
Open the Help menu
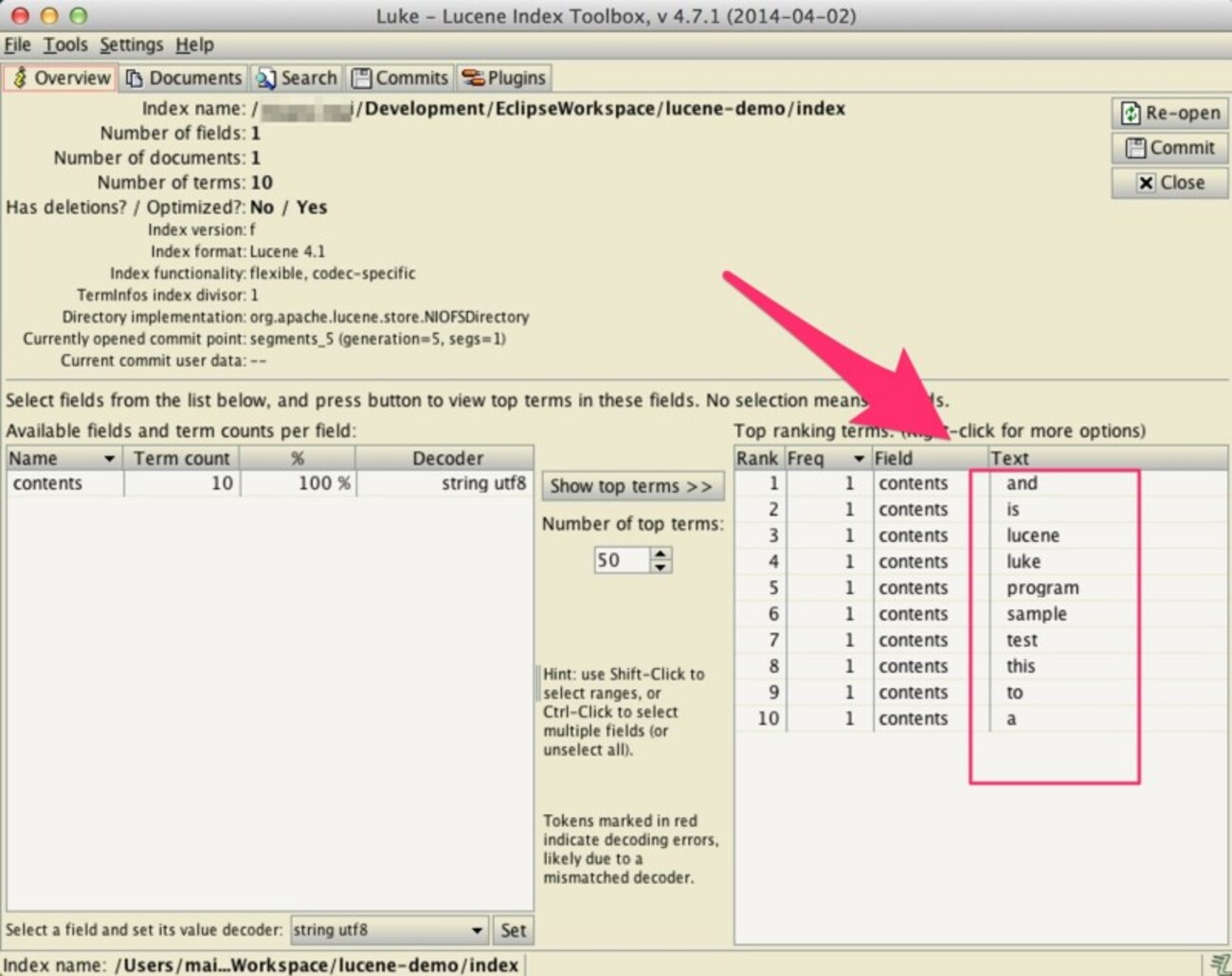[x=194, y=45]
